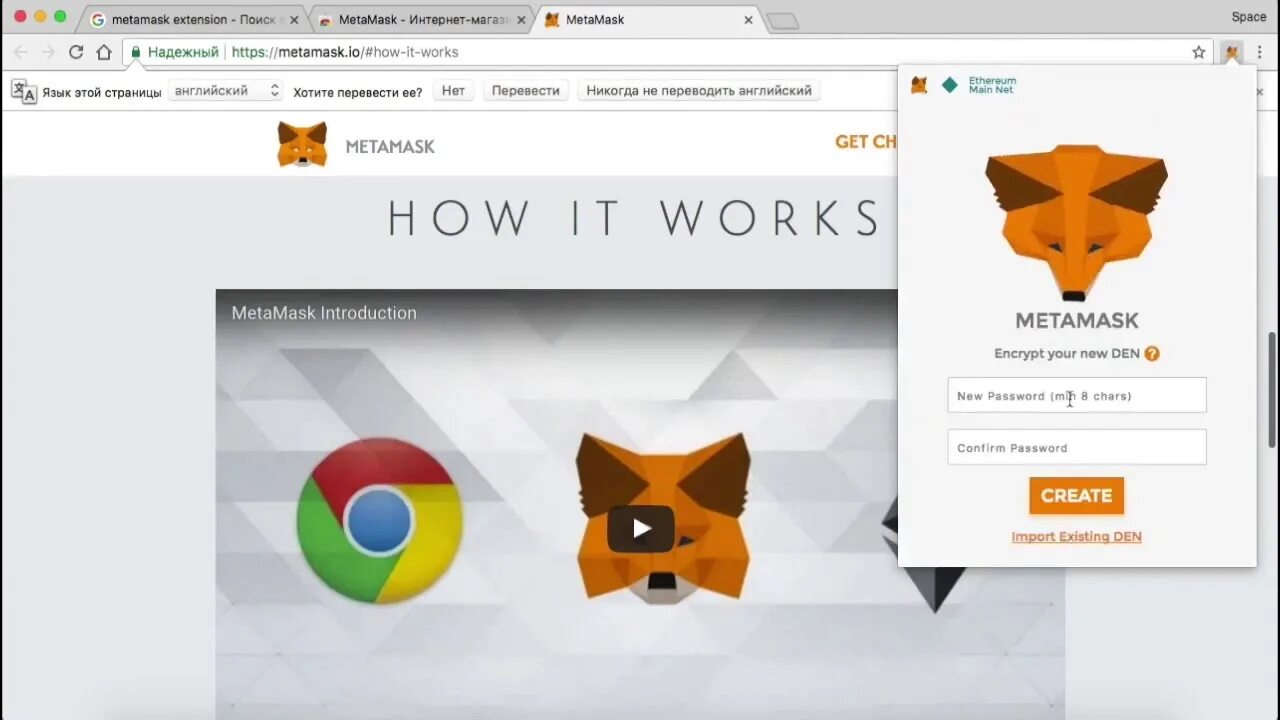Click the METAMASK wordmark in site header
Viewport: 1280px width, 720px height.
click(x=390, y=146)
